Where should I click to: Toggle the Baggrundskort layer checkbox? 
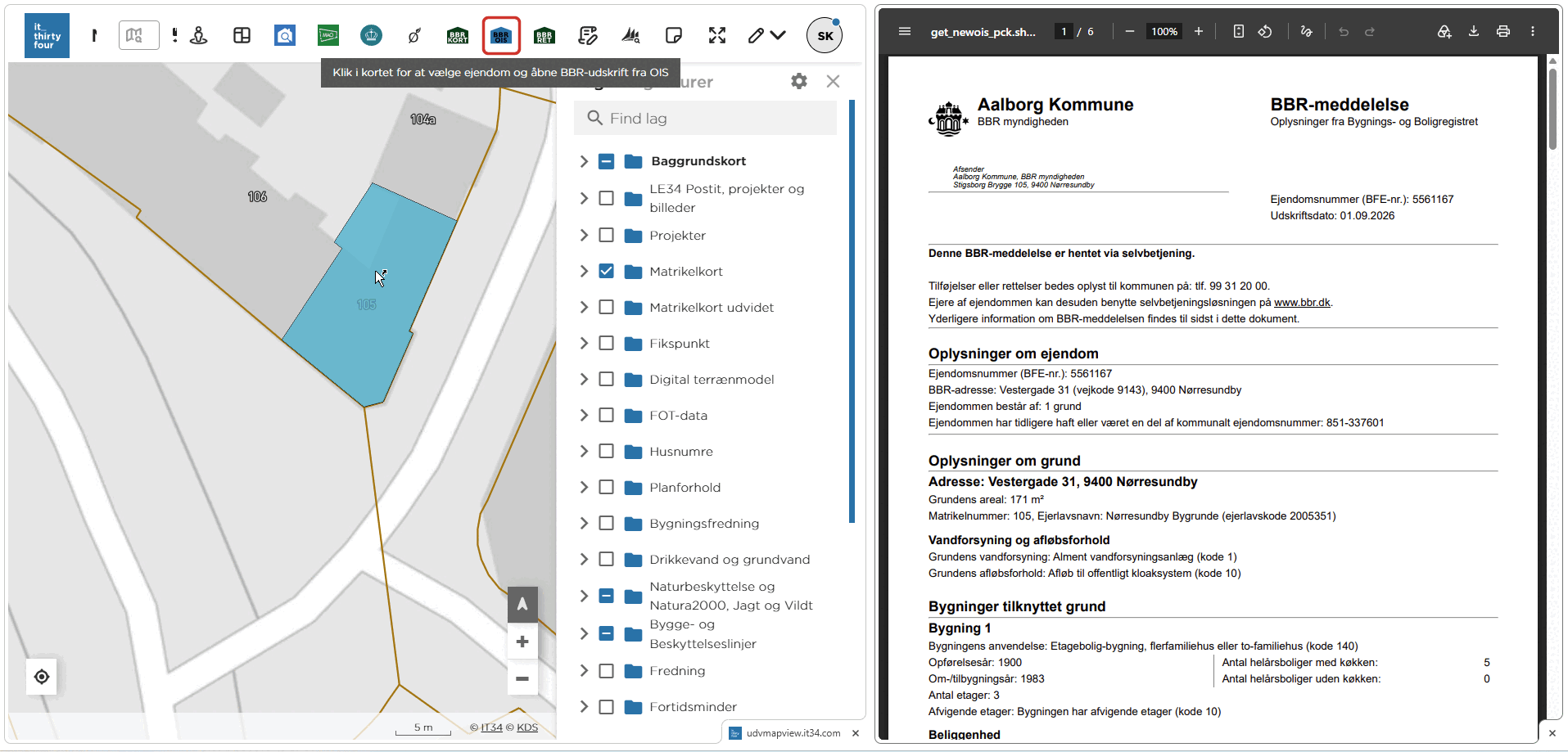(606, 161)
